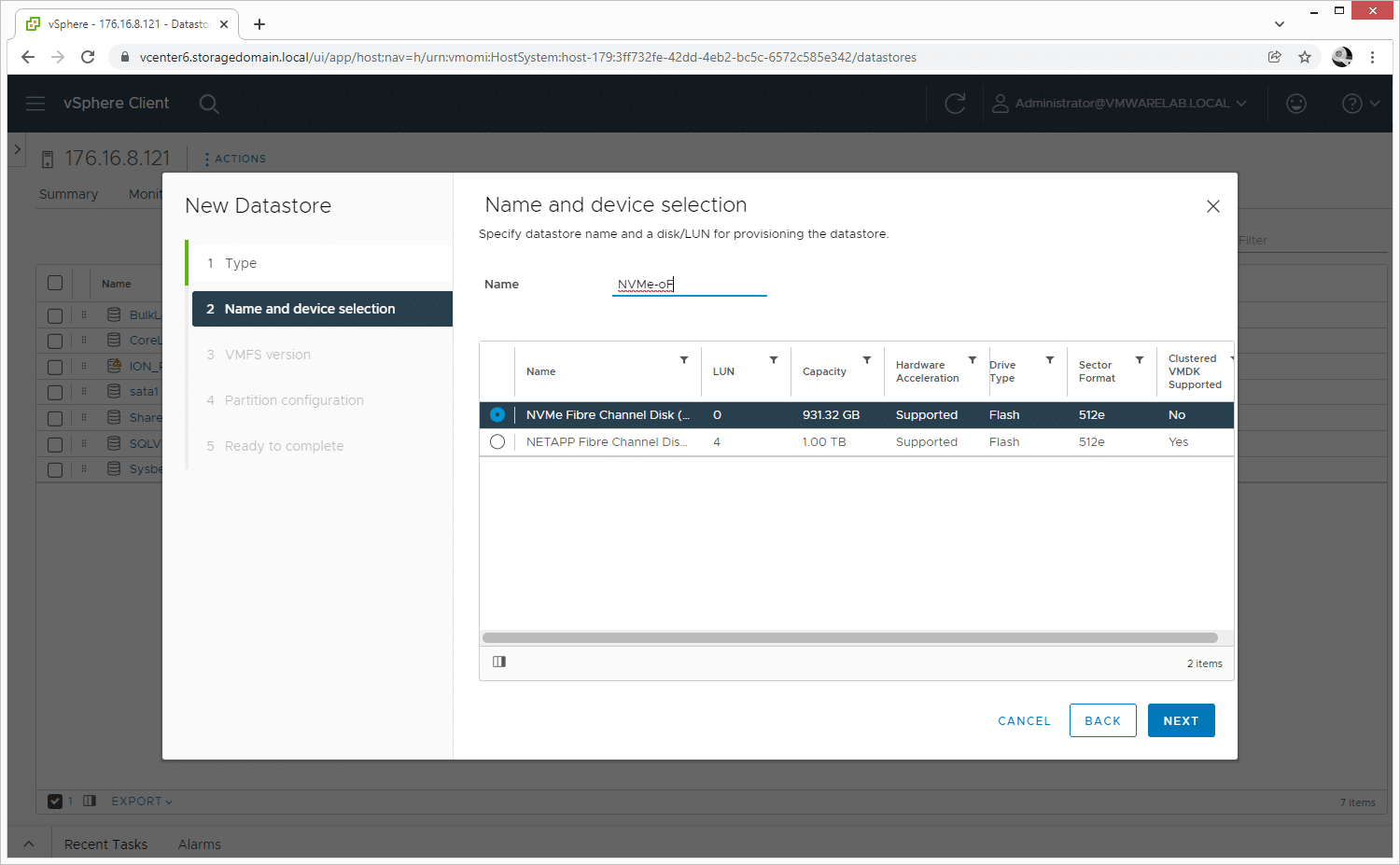
Task: Uncheck the selected-count checkbox at bottom
Action: (x=55, y=801)
